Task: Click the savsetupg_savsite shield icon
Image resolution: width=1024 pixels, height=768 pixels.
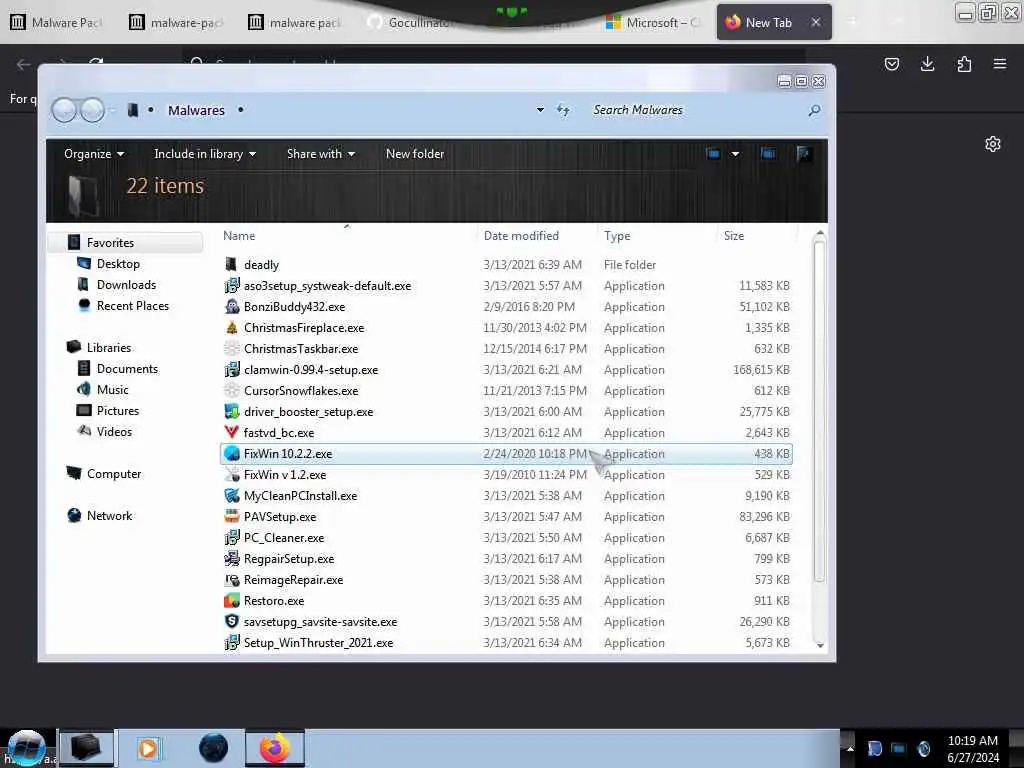Action: point(232,621)
